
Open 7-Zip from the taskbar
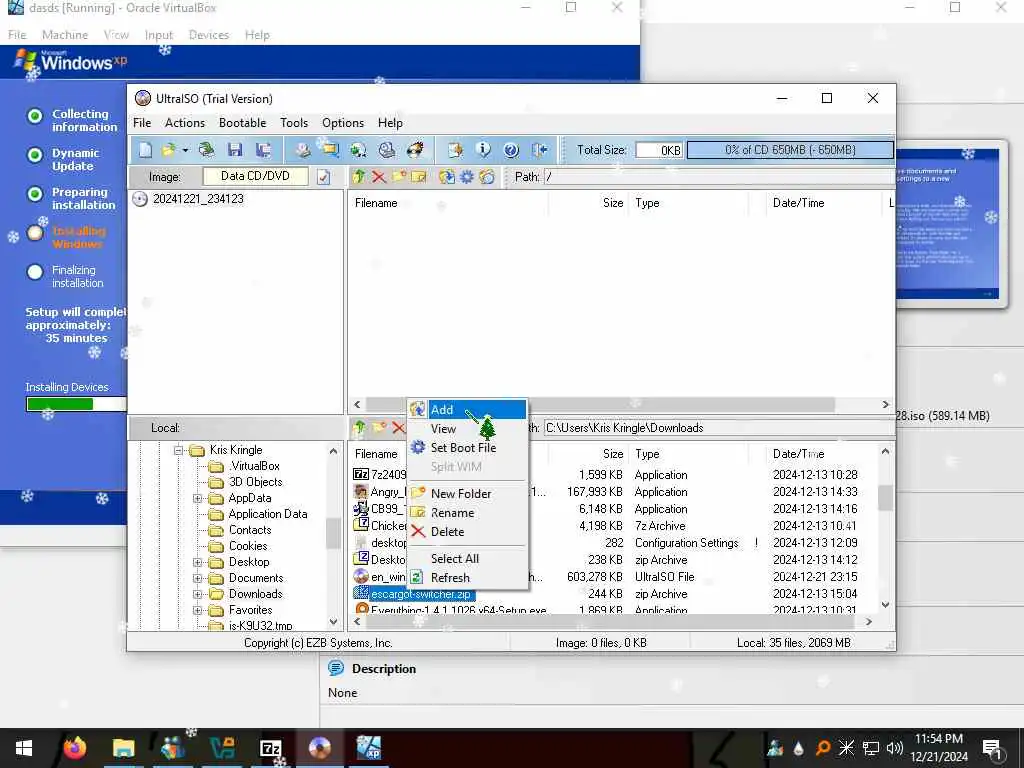pos(270,748)
